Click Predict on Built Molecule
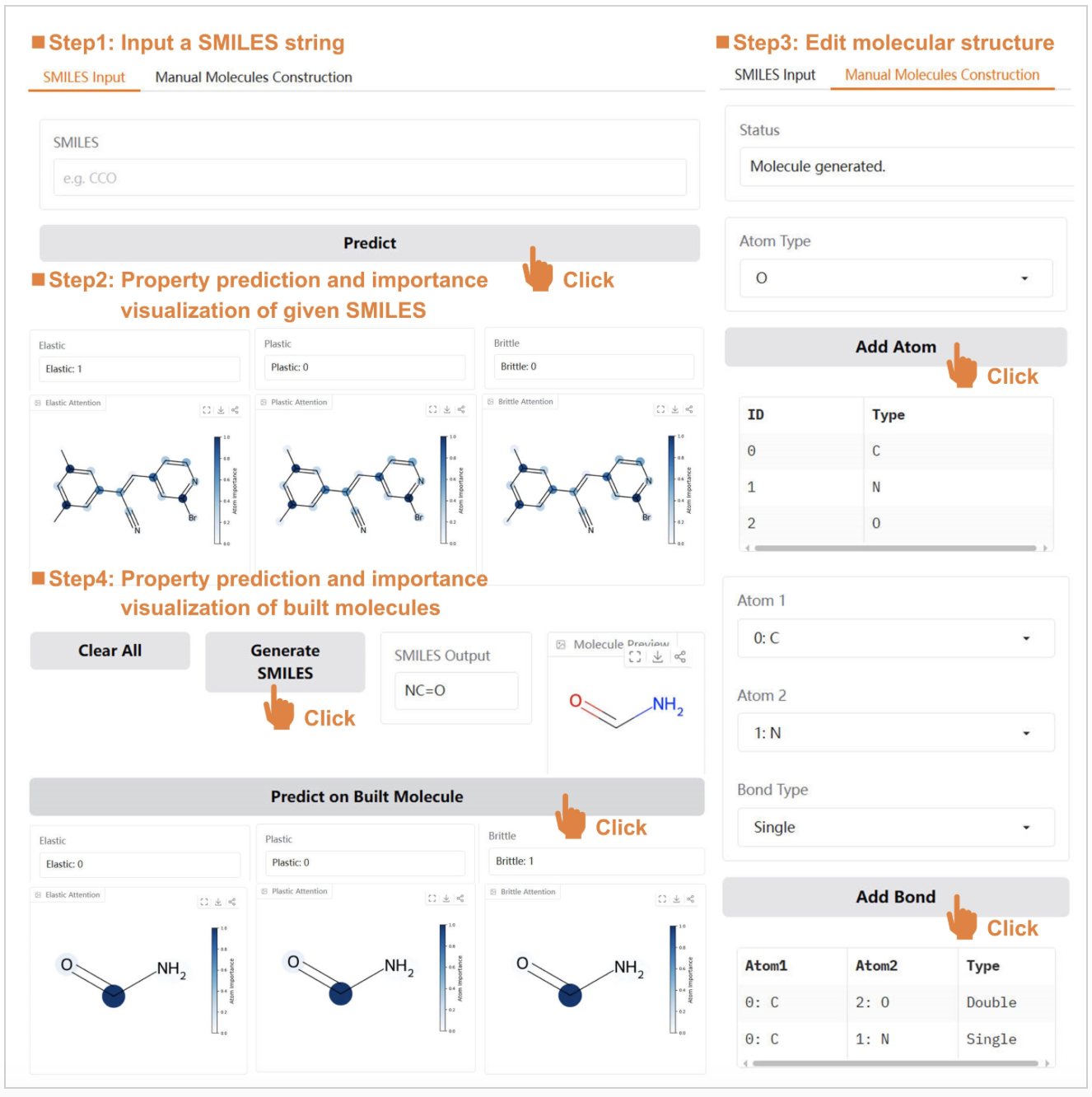 click(x=366, y=796)
